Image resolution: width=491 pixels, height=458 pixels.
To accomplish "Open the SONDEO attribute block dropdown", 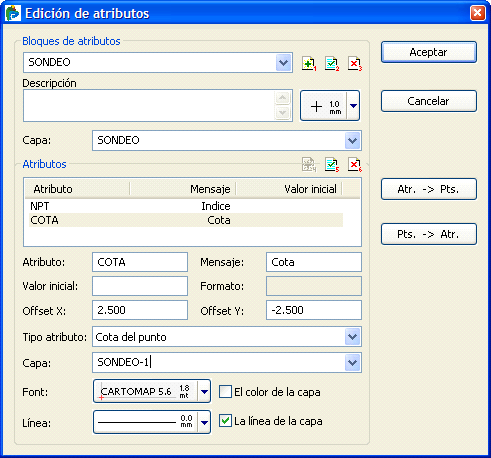I will pos(284,62).
